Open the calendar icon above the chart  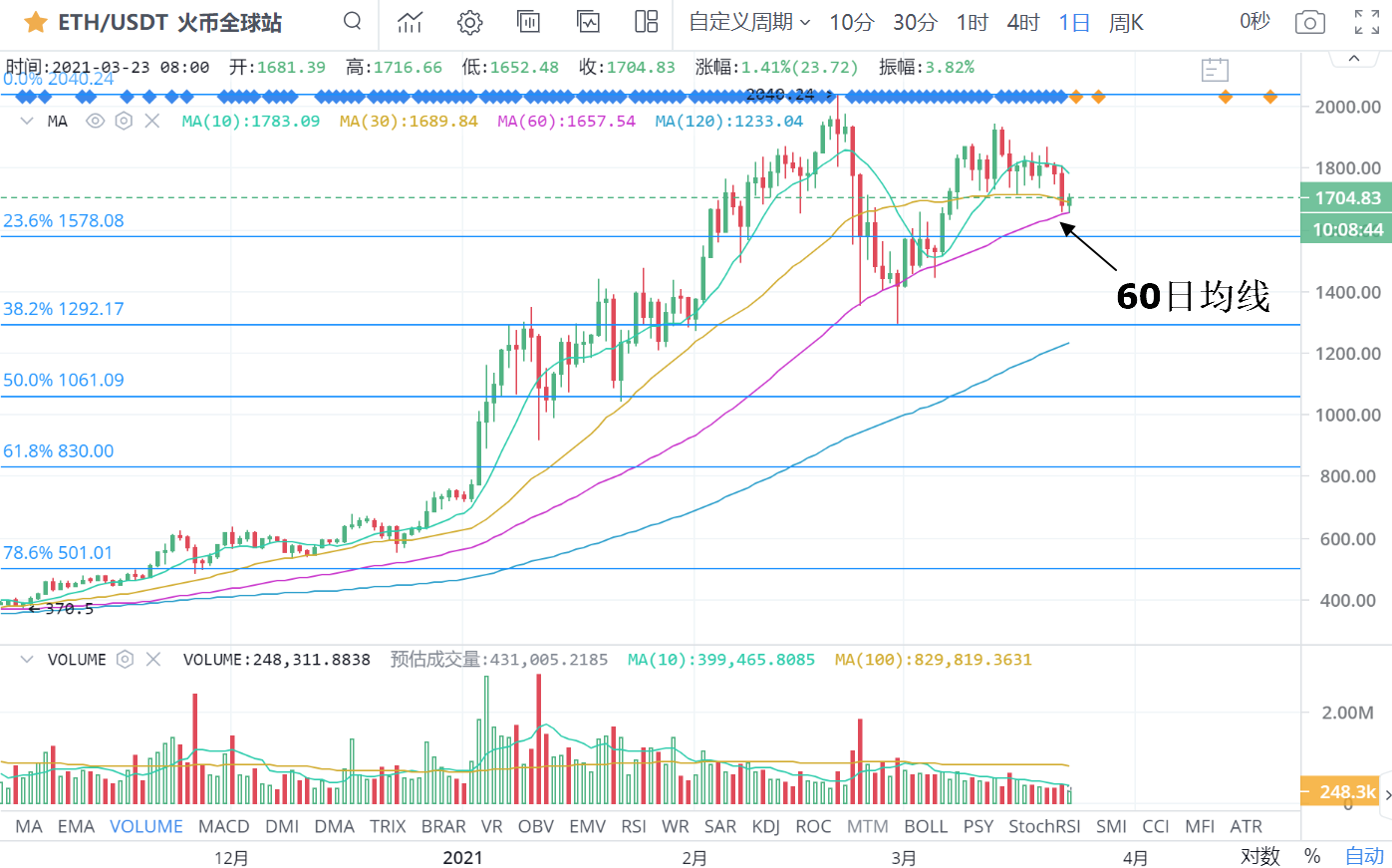coord(1215,70)
